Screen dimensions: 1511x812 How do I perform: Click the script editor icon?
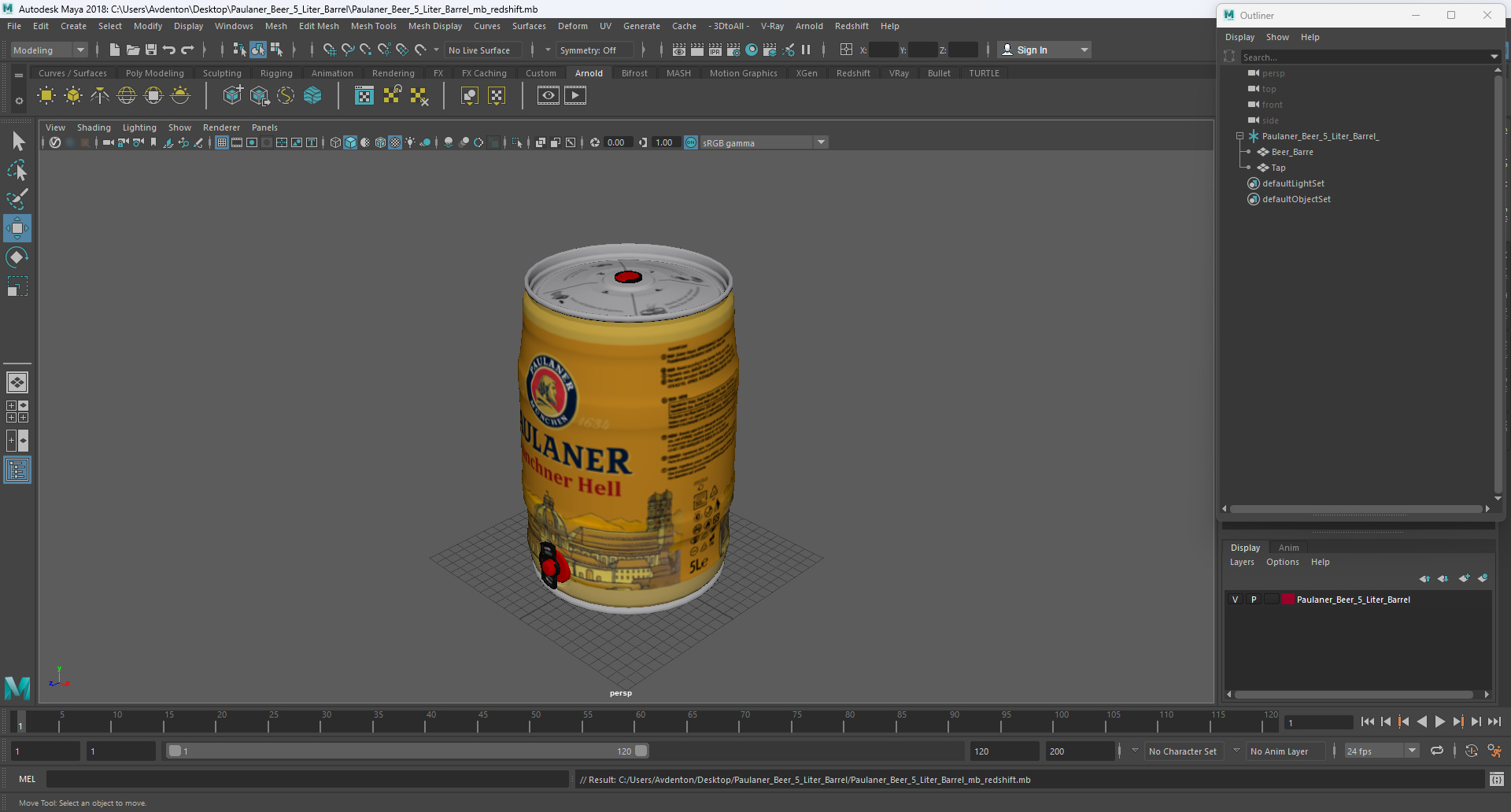pos(1497,779)
